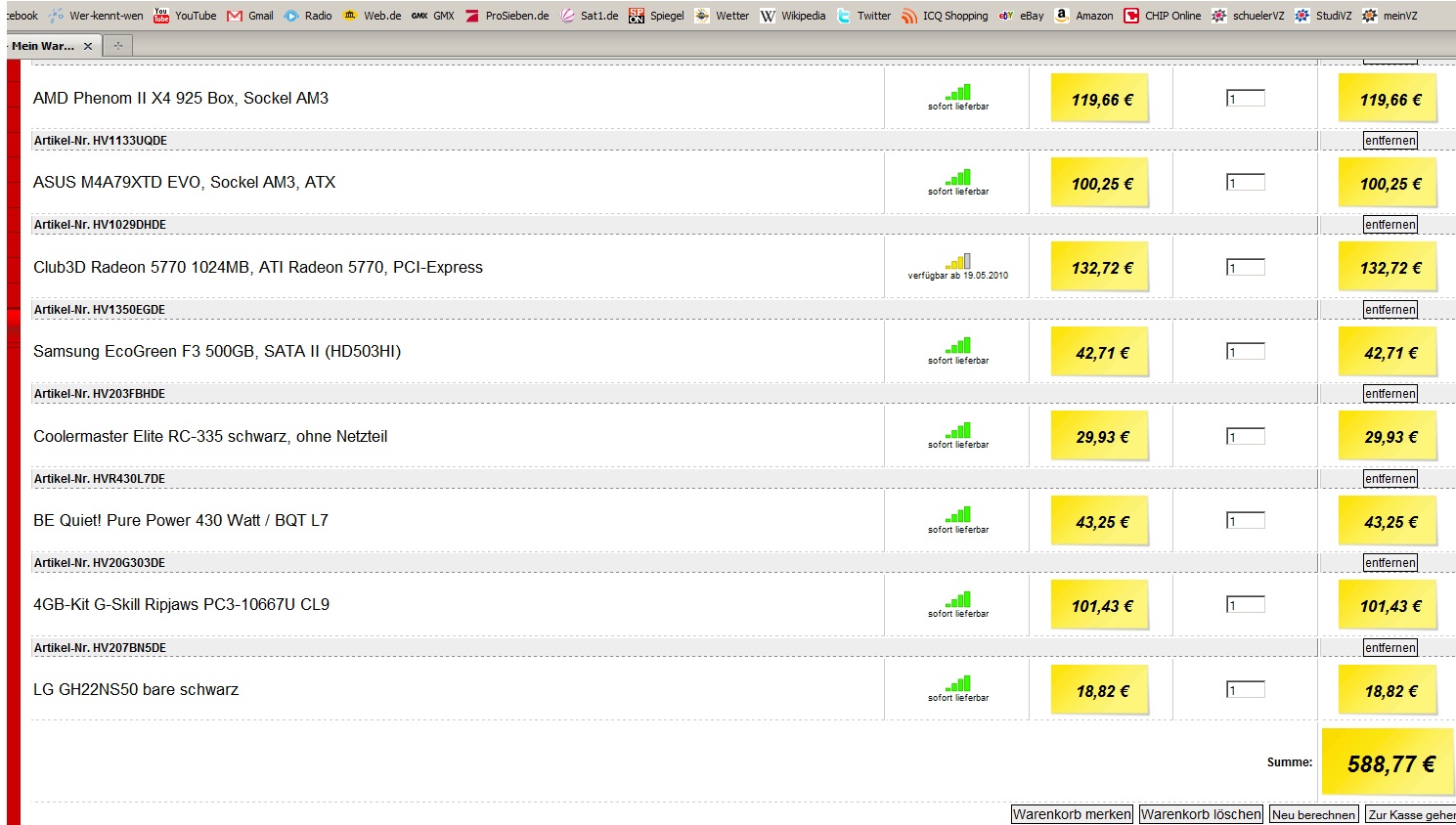Image resolution: width=1456 pixels, height=825 pixels.
Task: Open the Spiegel bookmark
Action: 656,16
